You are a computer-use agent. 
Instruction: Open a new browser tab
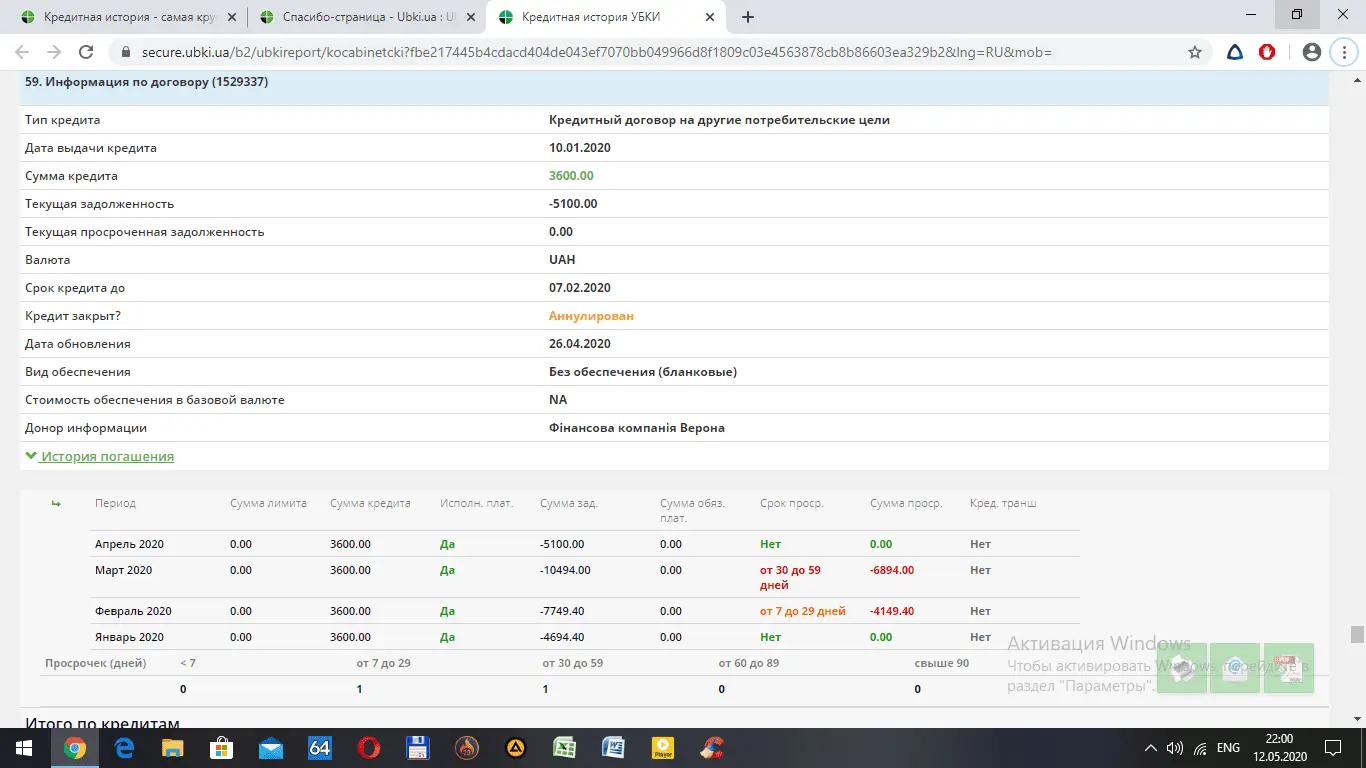coord(748,17)
